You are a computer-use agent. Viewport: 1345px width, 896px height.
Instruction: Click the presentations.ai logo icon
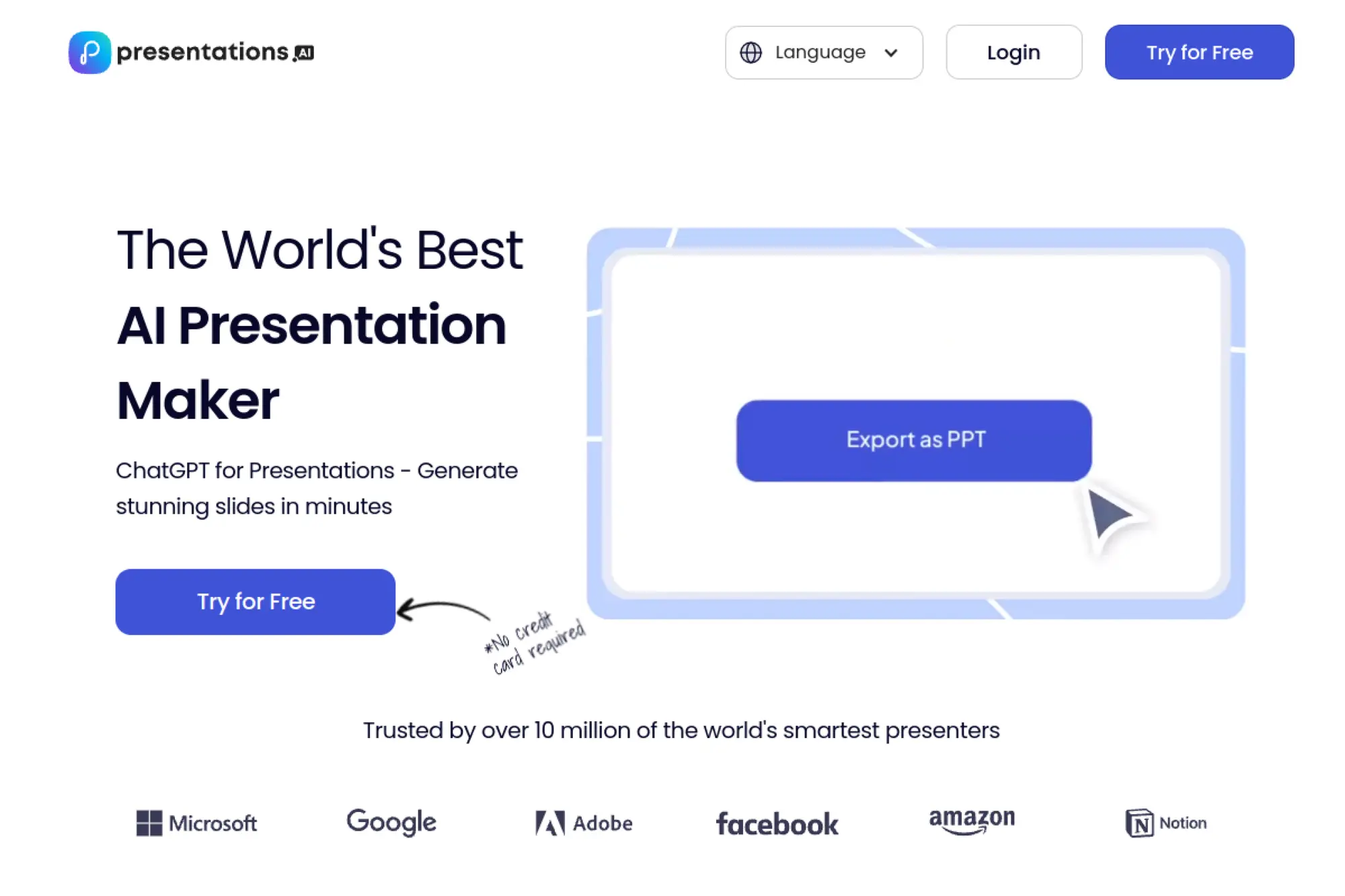89,52
